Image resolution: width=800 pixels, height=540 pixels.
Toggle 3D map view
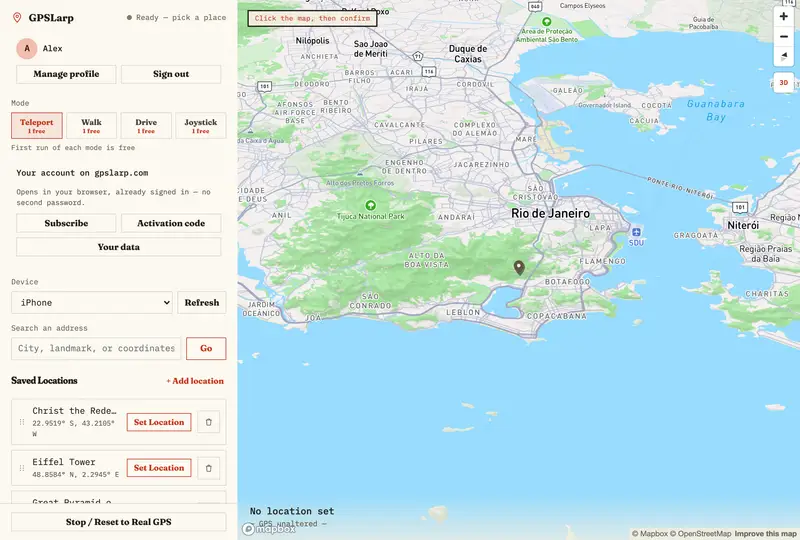click(x=784, y=83)
